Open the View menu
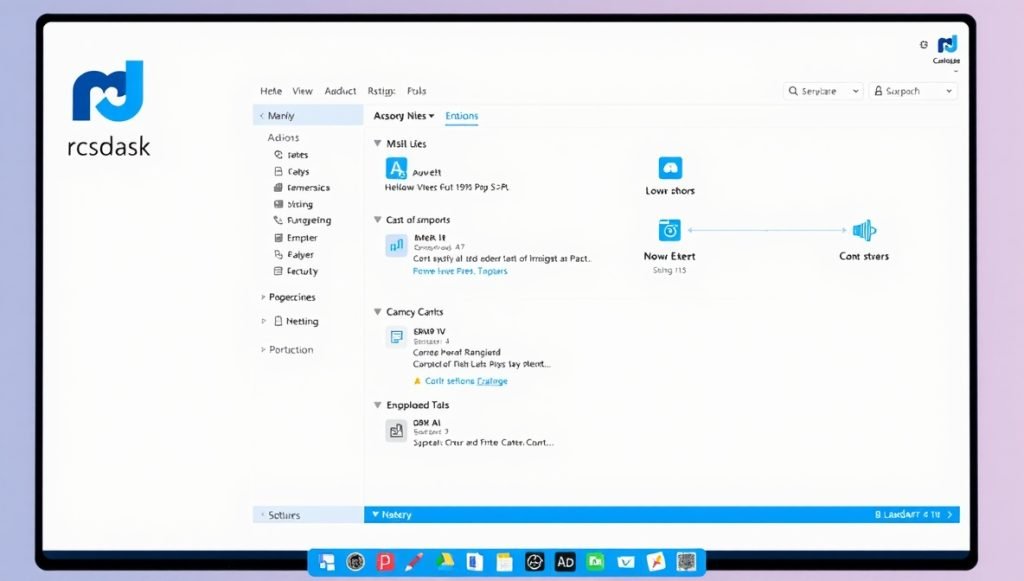The height and width of the screenshot is (581, 1024). click(302, 91)
